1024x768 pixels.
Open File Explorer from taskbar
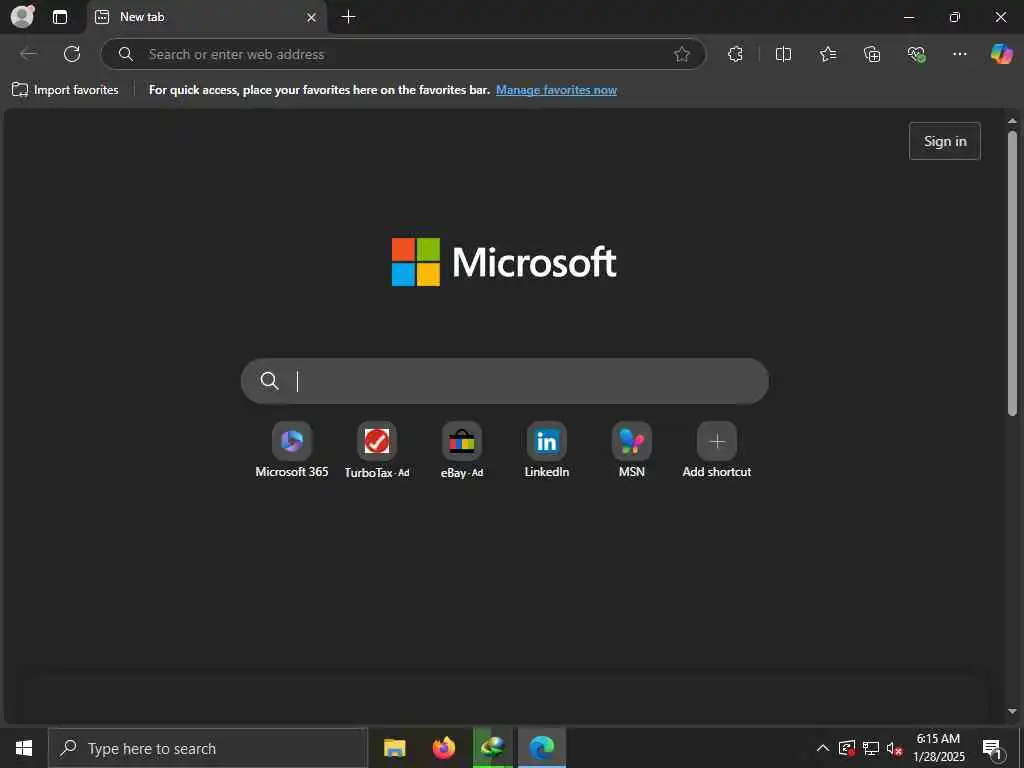[x=394, y=748]
